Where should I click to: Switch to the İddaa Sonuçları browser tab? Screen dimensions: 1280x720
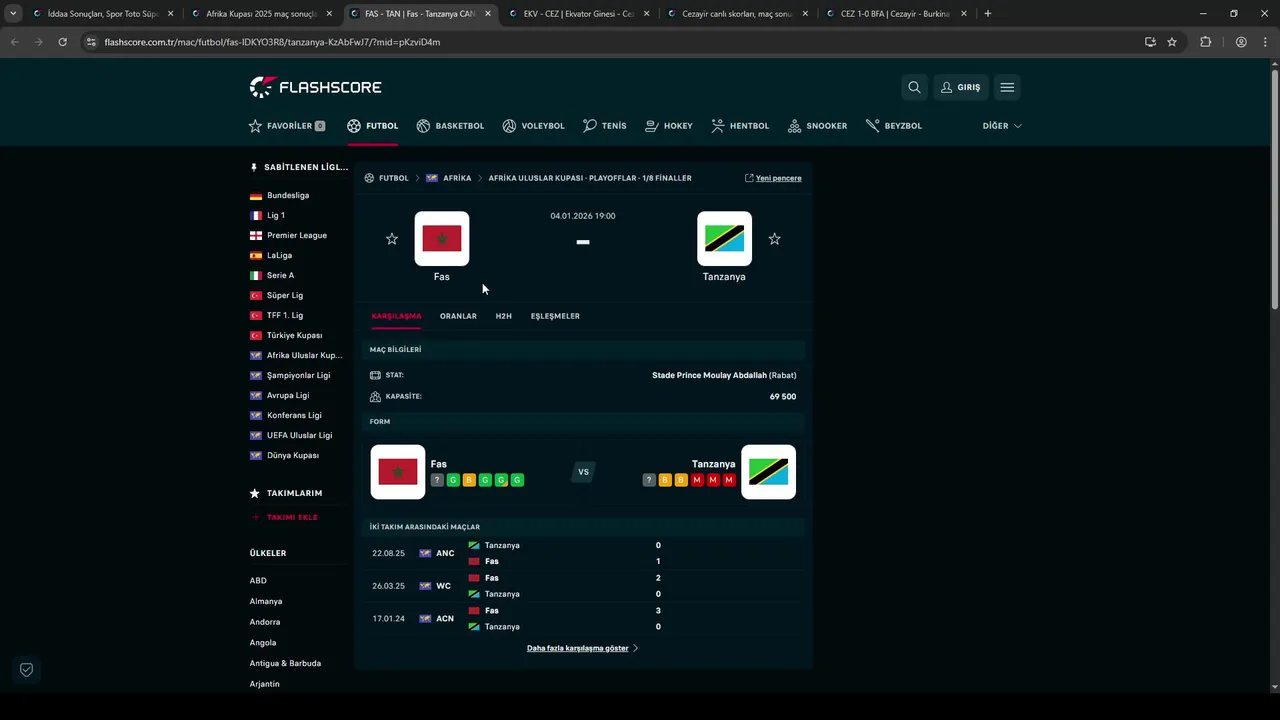tap(103, 14)
